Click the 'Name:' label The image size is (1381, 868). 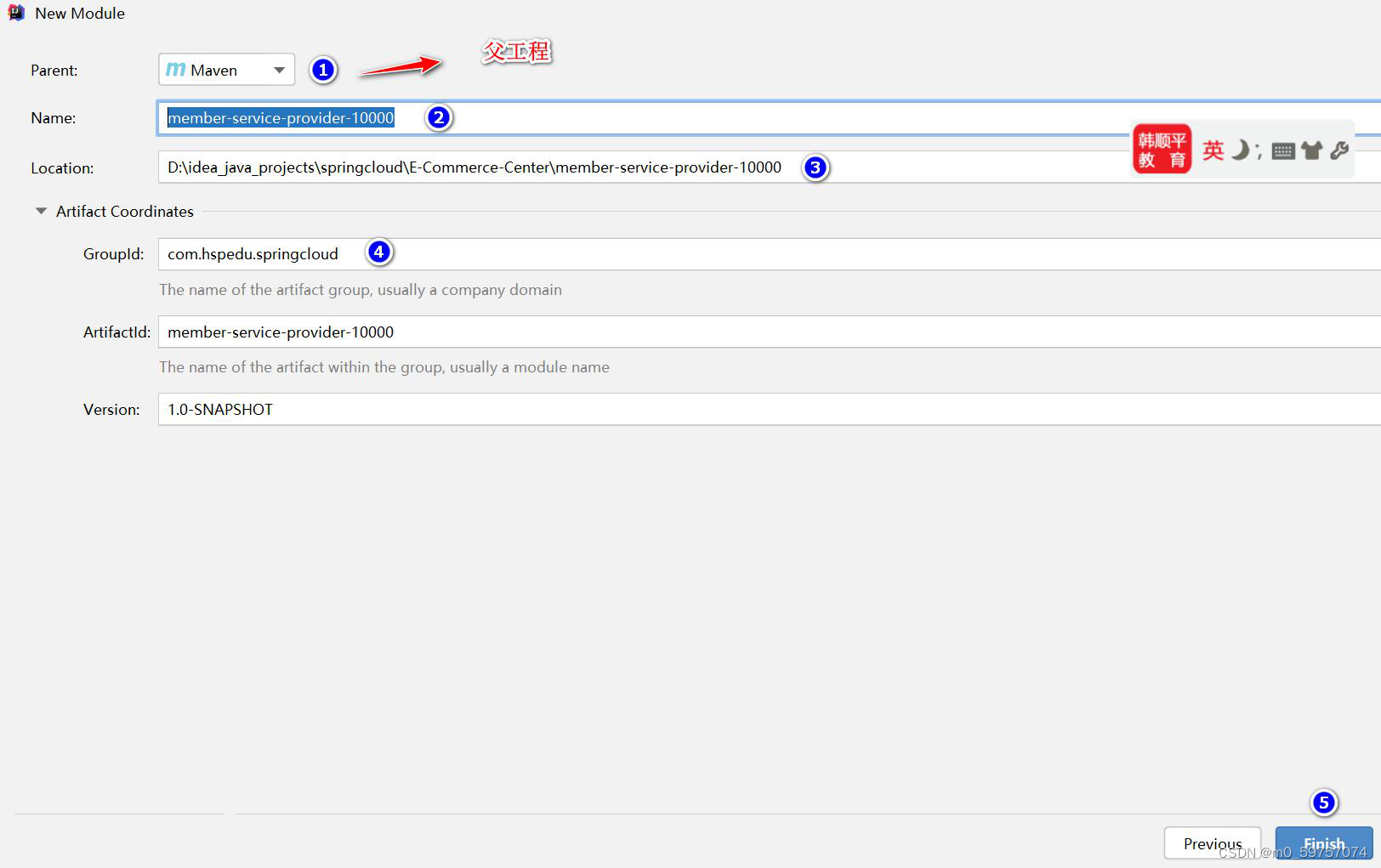[54, 118]
